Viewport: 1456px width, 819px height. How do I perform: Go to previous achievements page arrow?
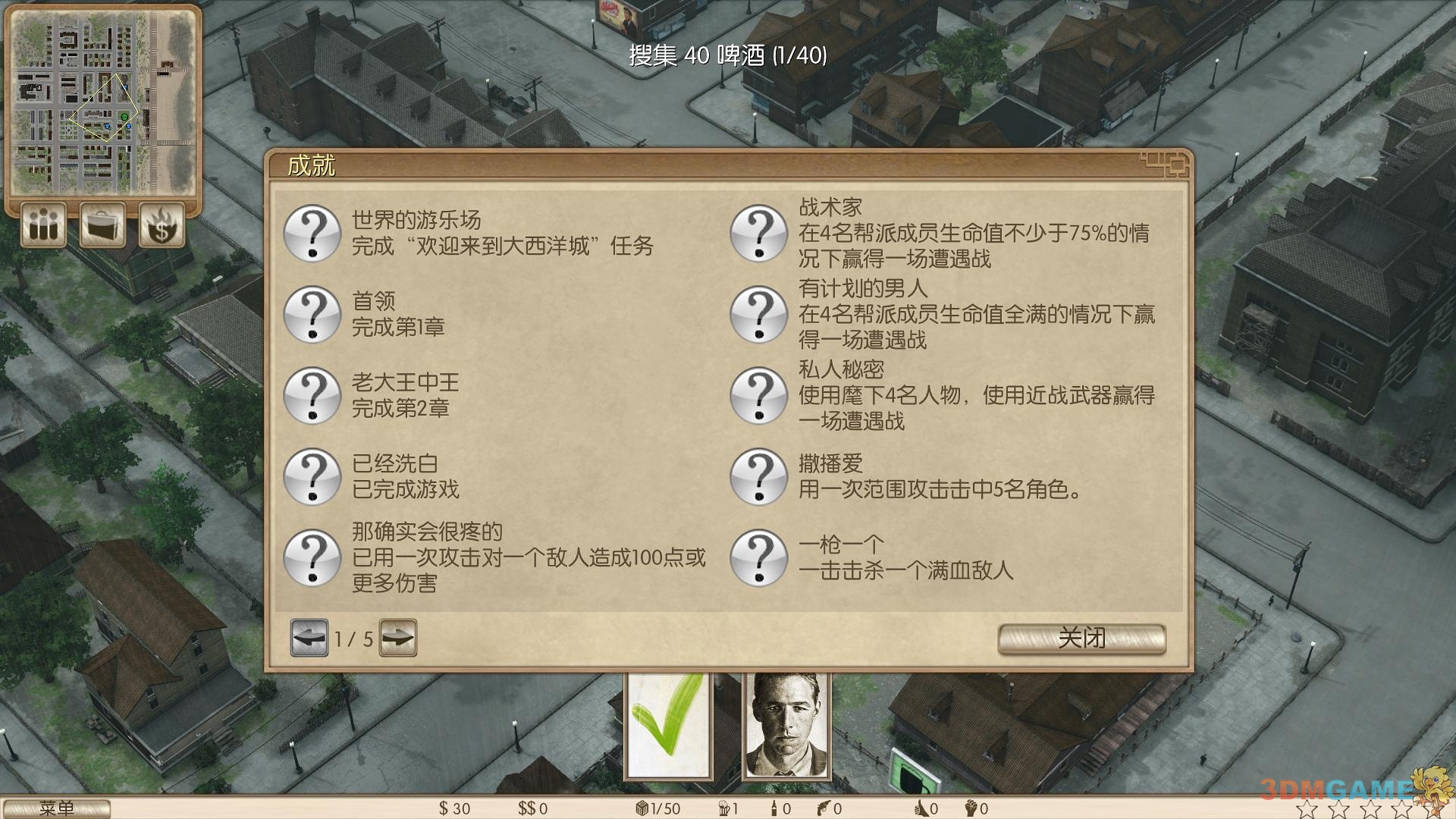(309, 638)
